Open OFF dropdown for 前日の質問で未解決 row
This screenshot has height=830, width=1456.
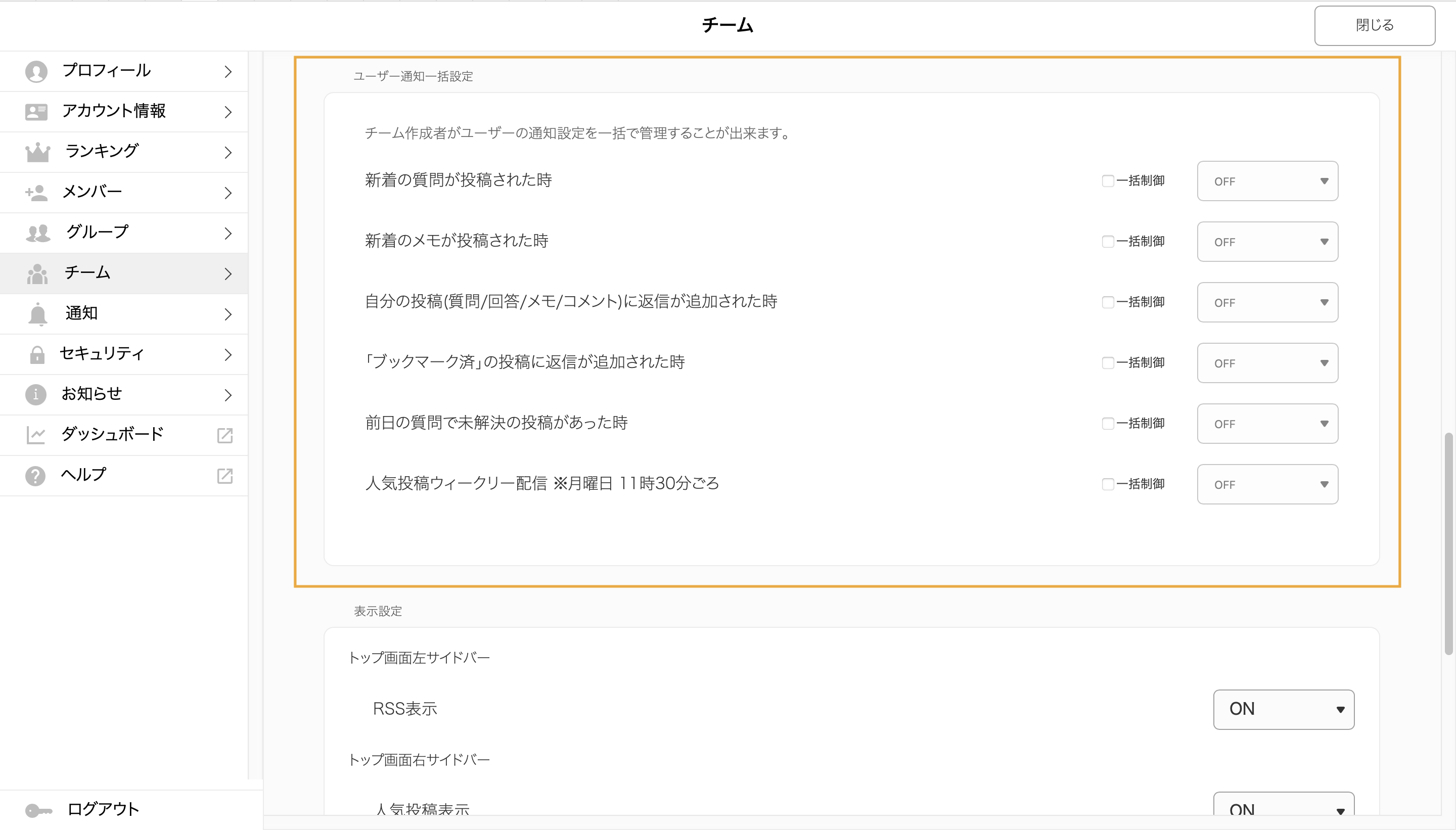tap(1267, 424)
